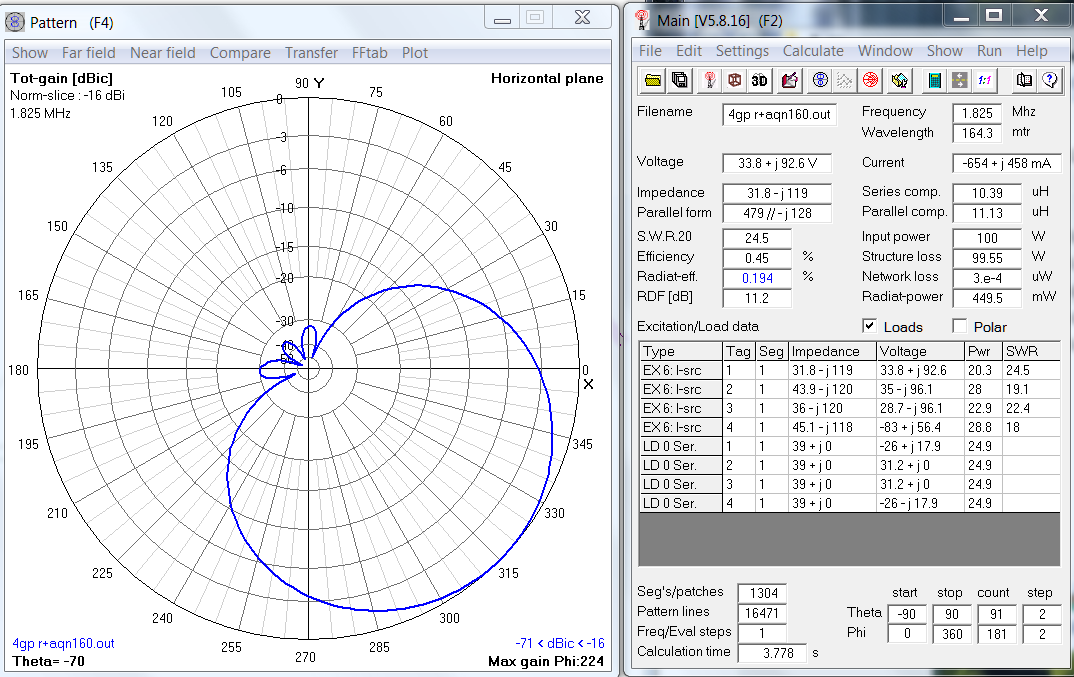
Task: Uncheck the Loads checkbox
Action: tap(869, 326)
